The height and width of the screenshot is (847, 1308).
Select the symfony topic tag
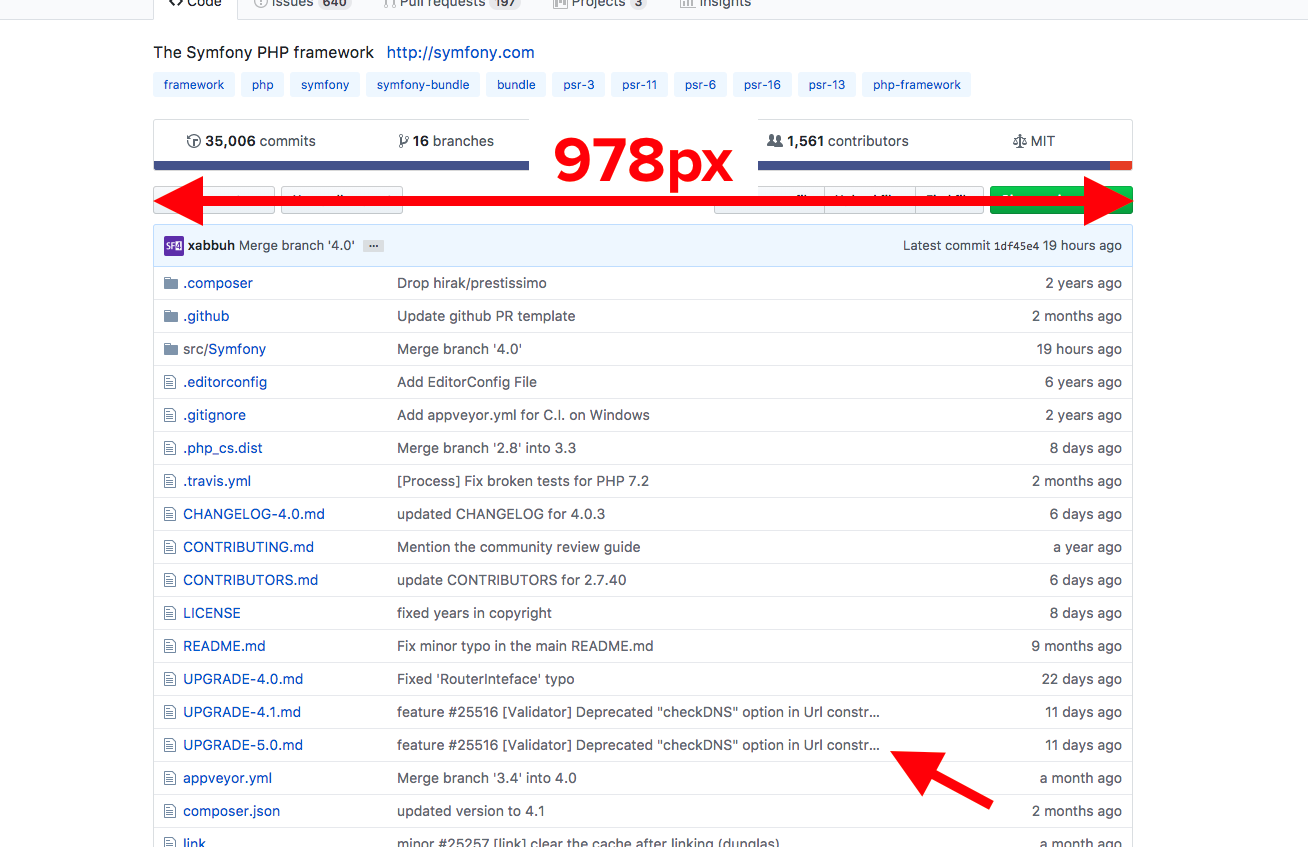pyautogui.click(x=325, y=85)
